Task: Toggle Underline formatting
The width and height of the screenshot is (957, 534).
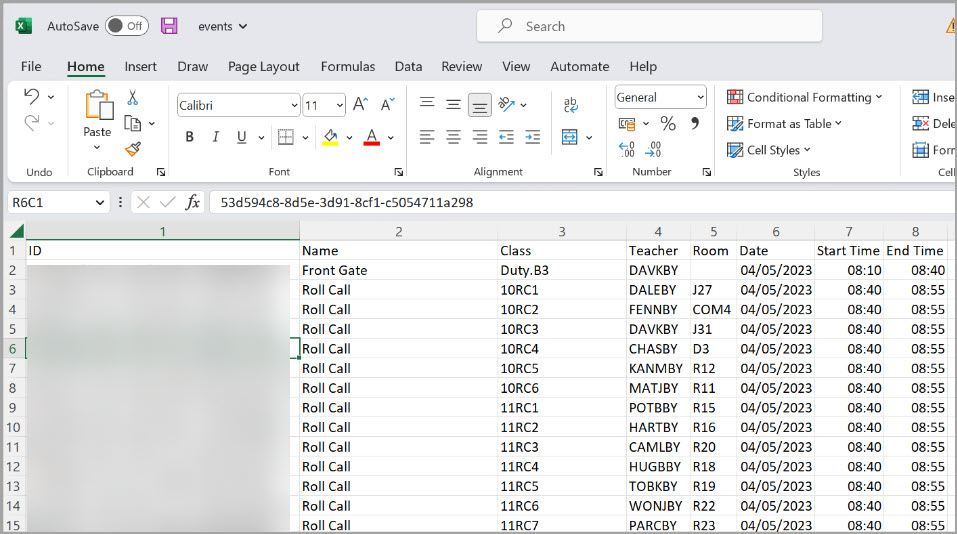Action: click(242, 137)
